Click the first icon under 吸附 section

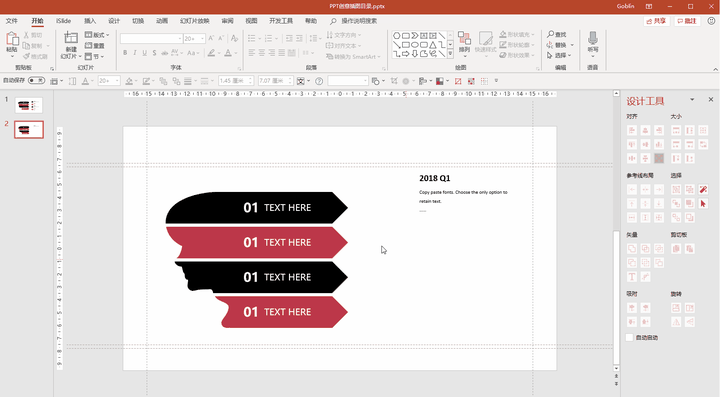tap(632, 308)
